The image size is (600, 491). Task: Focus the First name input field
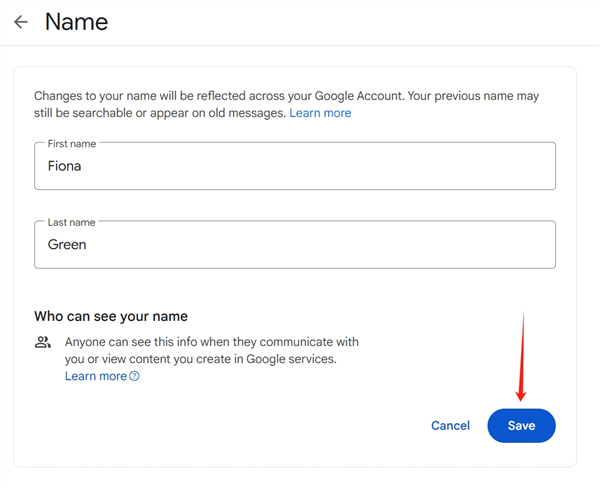click(294, 166)
